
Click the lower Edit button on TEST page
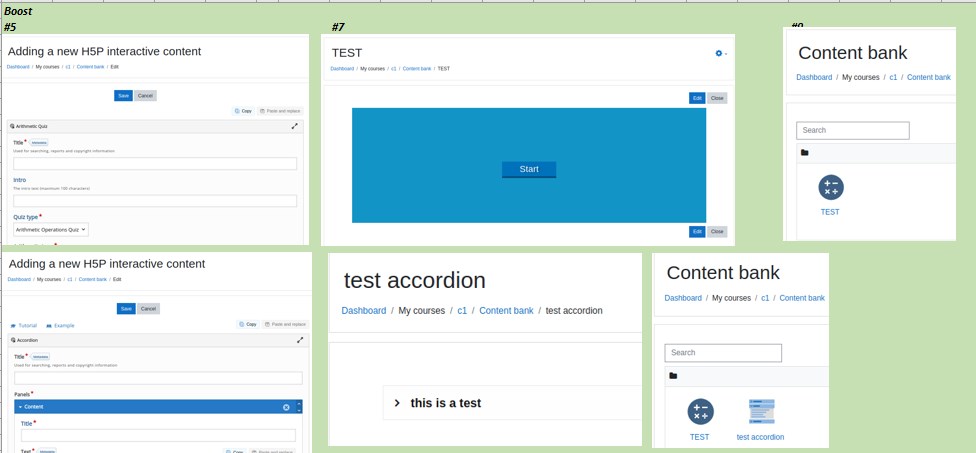697,231
